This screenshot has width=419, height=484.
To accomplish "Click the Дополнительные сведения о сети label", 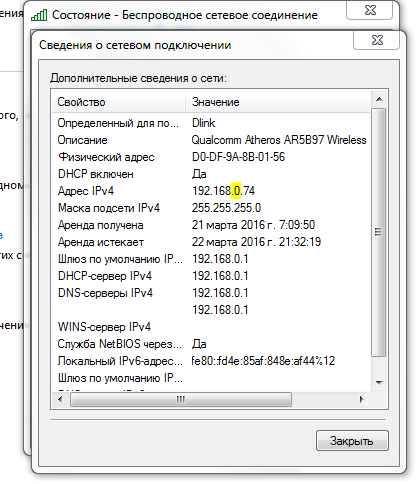I will [x=138, y=78].
